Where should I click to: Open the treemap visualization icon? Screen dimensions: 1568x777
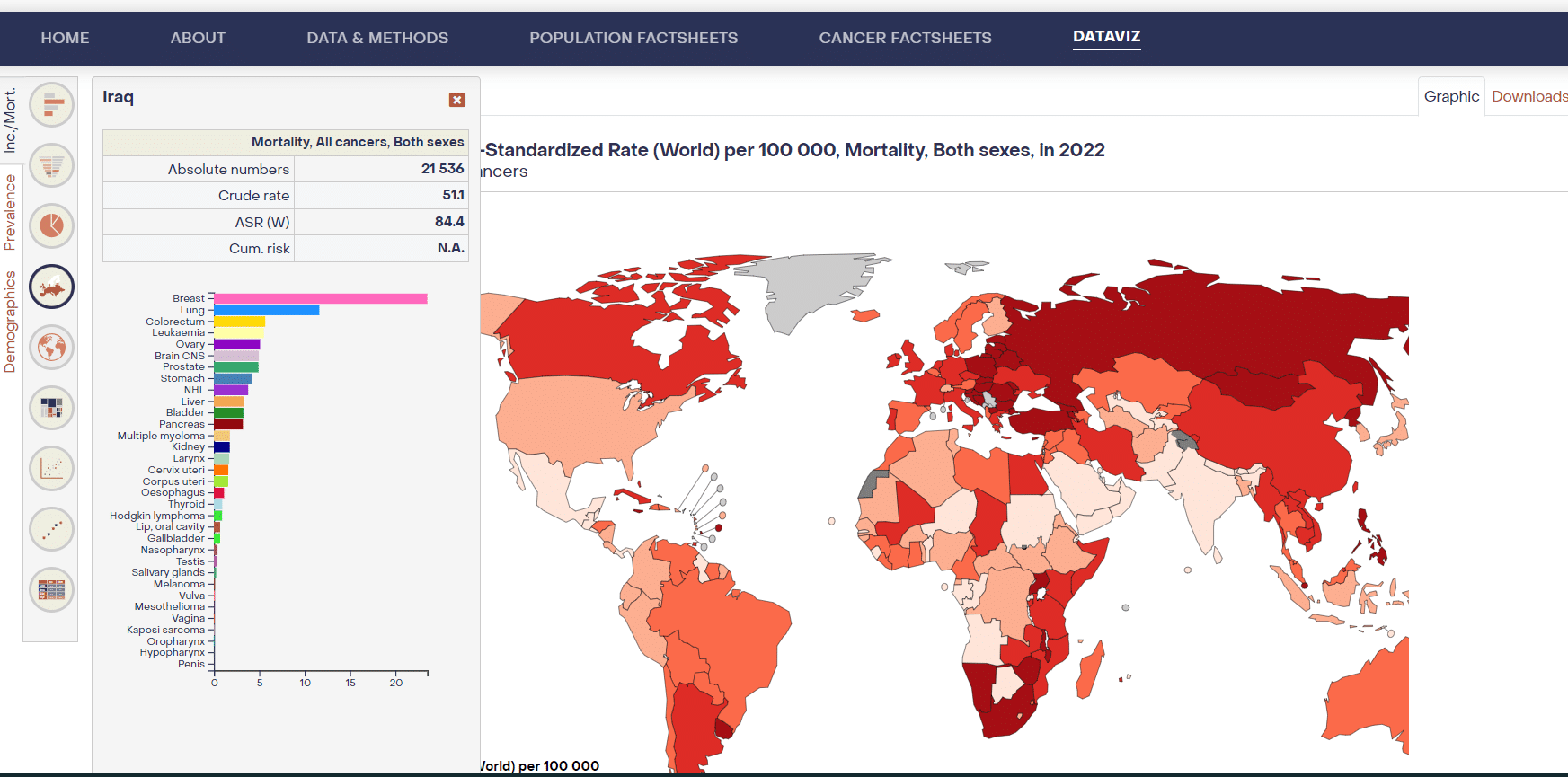tap(52, 409)
